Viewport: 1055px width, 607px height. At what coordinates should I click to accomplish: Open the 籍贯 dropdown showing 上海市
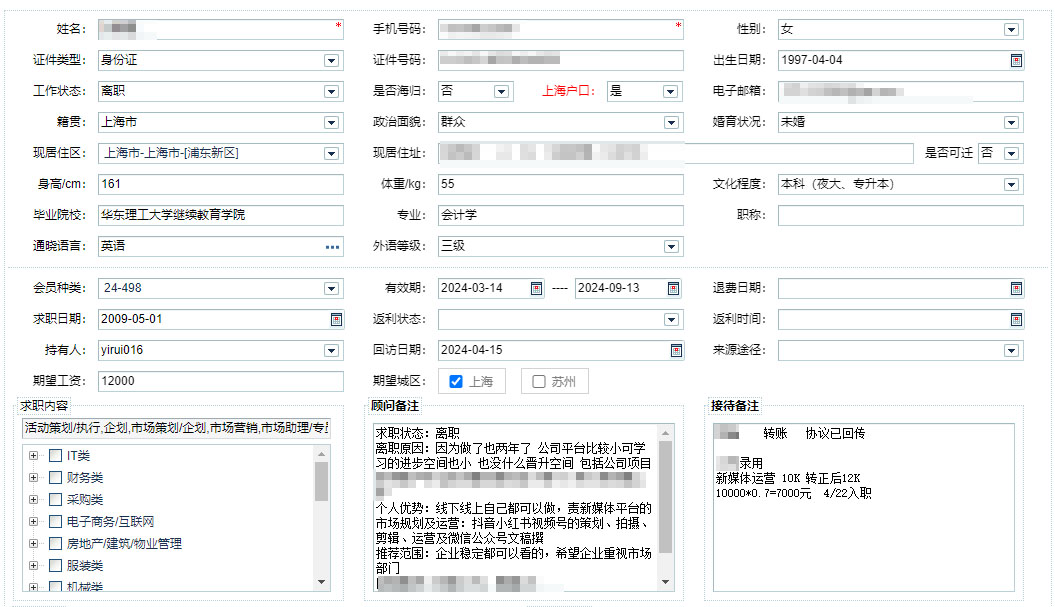coord(331,122)
